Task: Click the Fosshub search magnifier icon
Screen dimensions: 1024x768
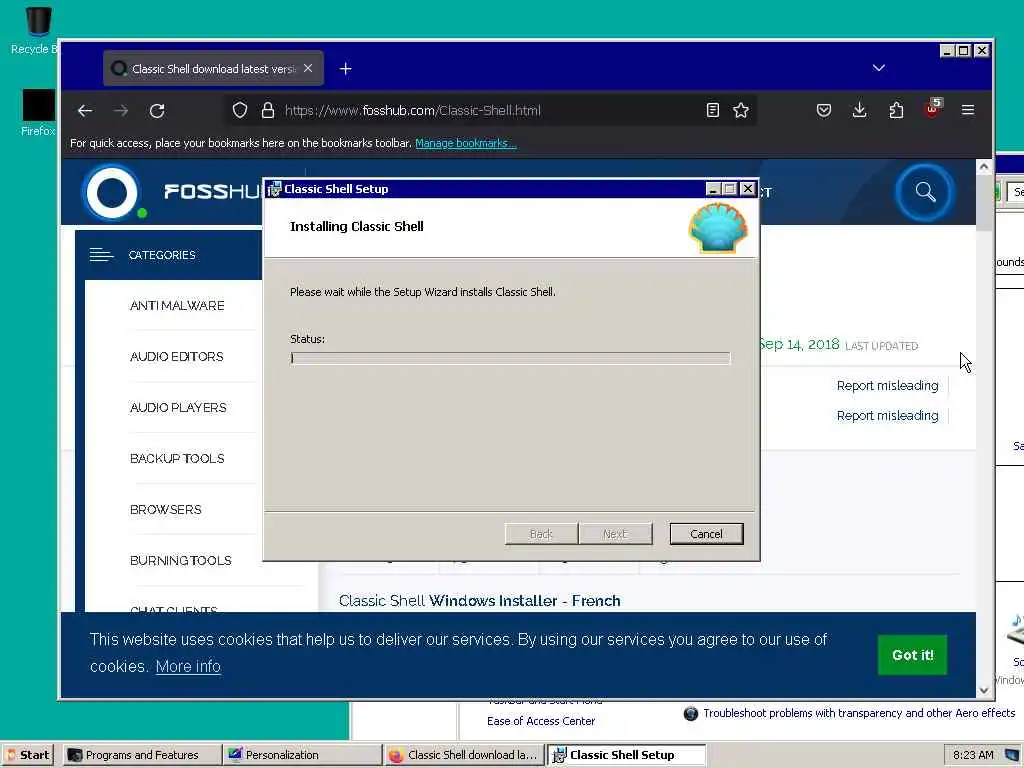Action: tap(925, 193)
